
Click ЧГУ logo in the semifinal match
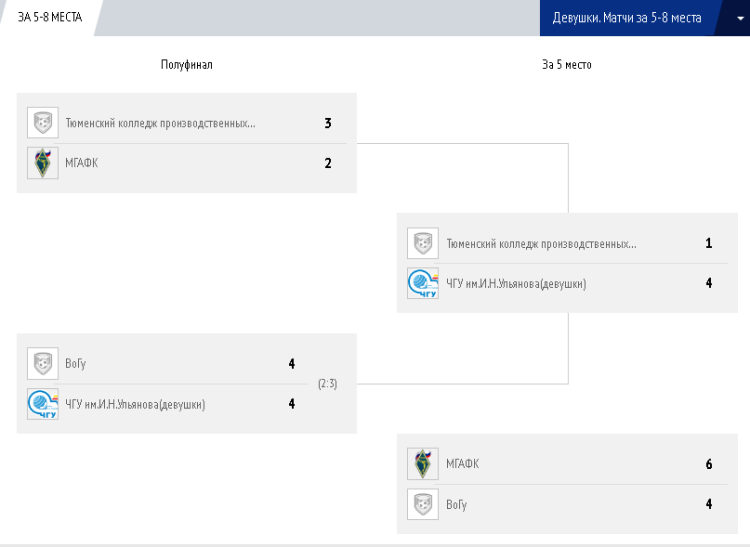point(42,404)
